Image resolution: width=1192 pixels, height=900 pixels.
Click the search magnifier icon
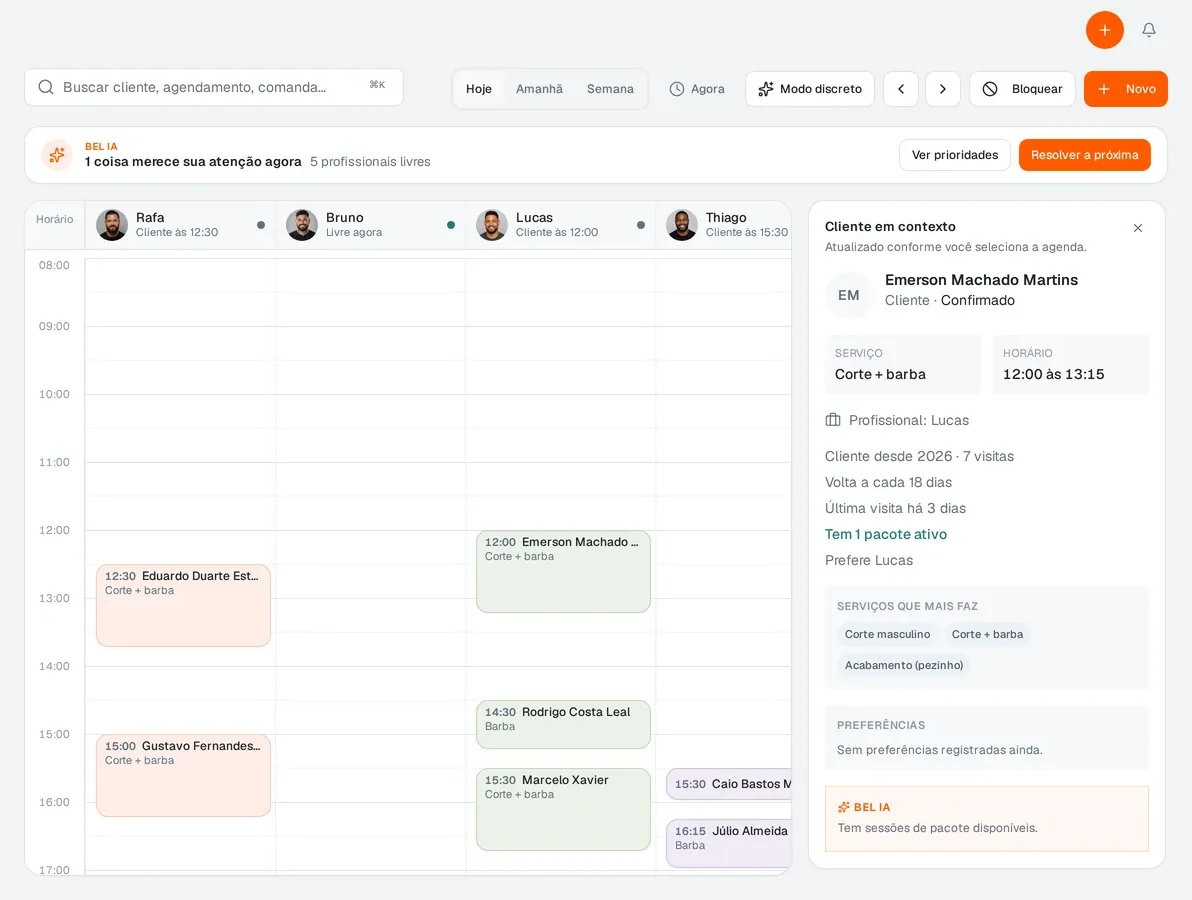(46, 87)
